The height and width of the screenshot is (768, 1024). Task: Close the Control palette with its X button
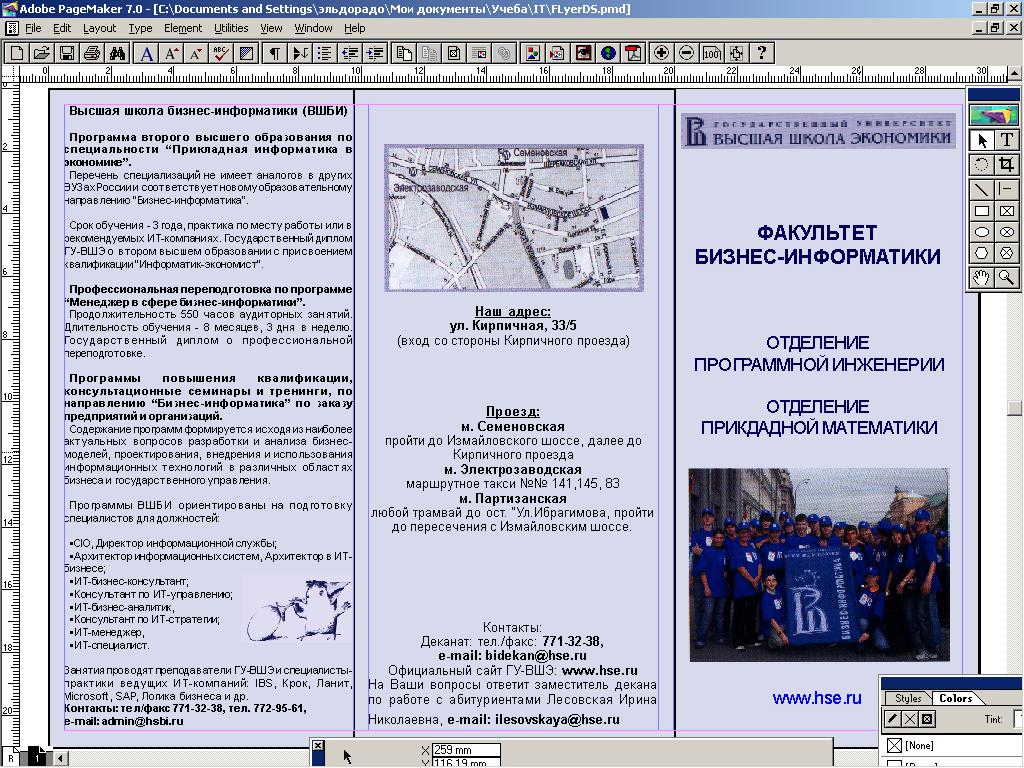[x=317, y=746]
